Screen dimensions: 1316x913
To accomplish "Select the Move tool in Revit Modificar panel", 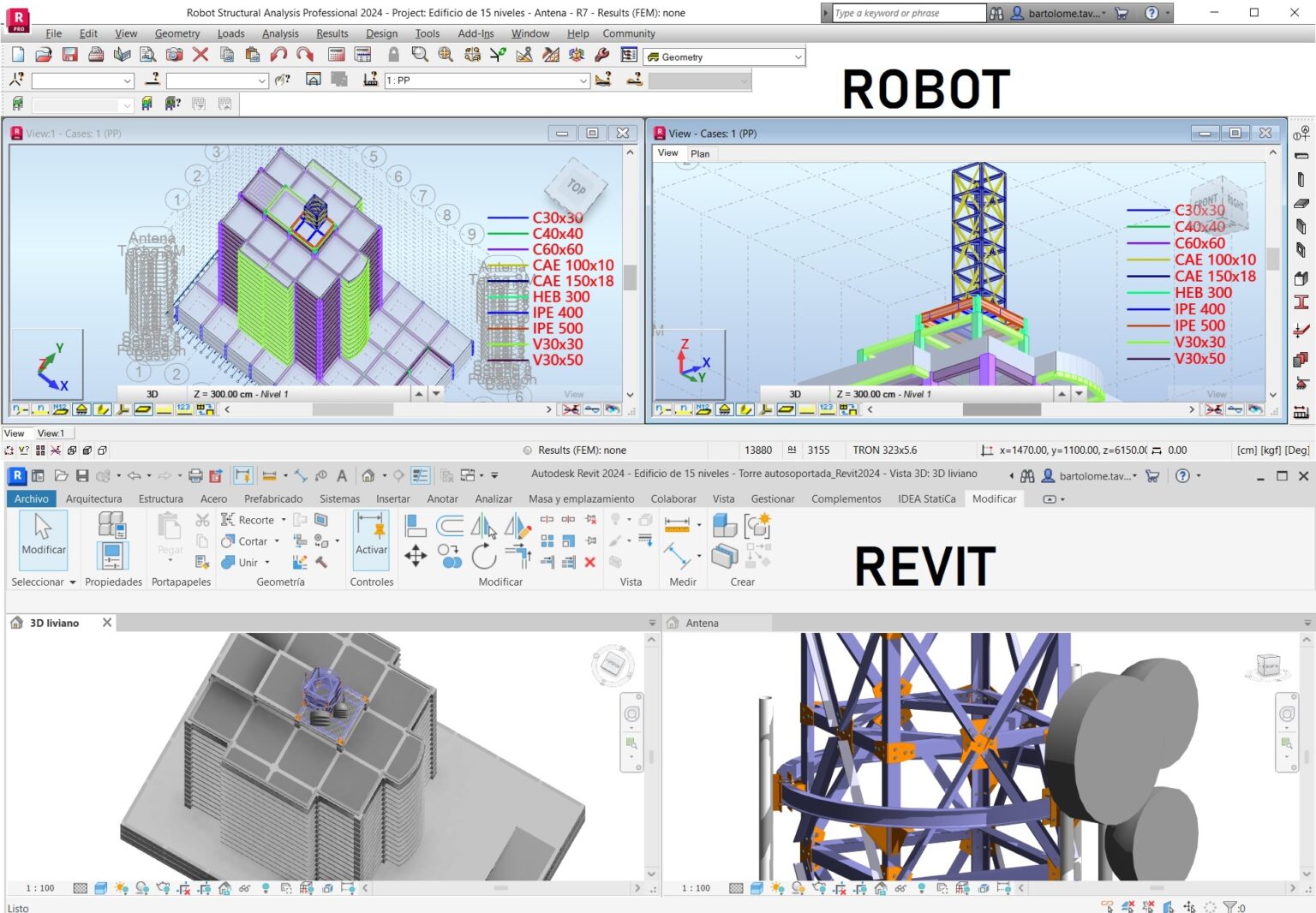I will tap(416, 557).
